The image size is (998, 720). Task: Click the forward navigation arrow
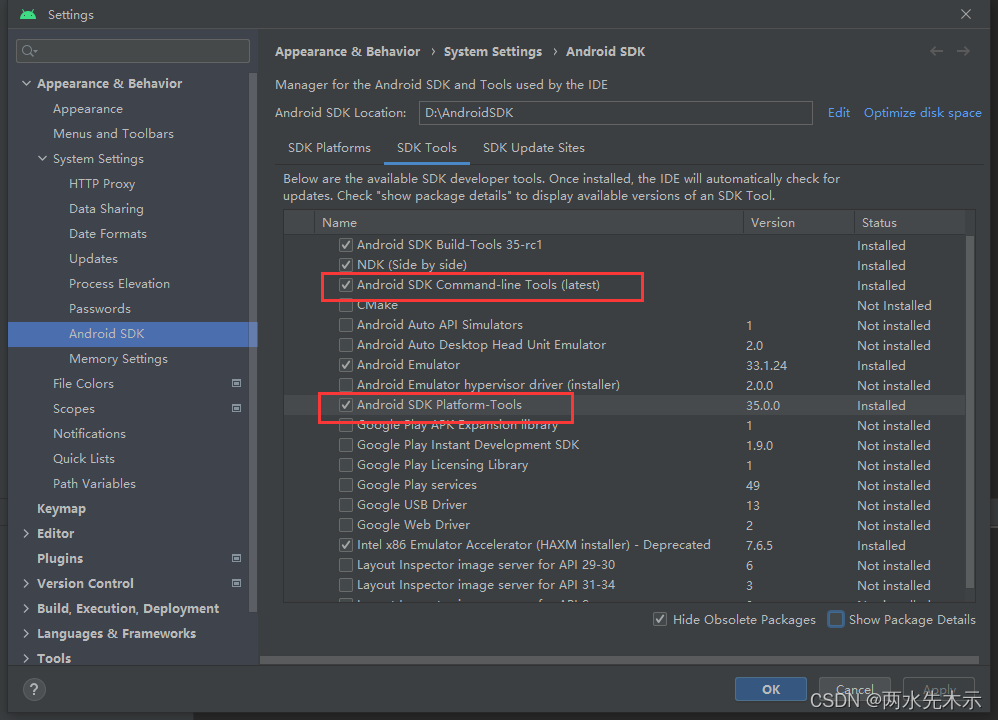pos(962,50)
